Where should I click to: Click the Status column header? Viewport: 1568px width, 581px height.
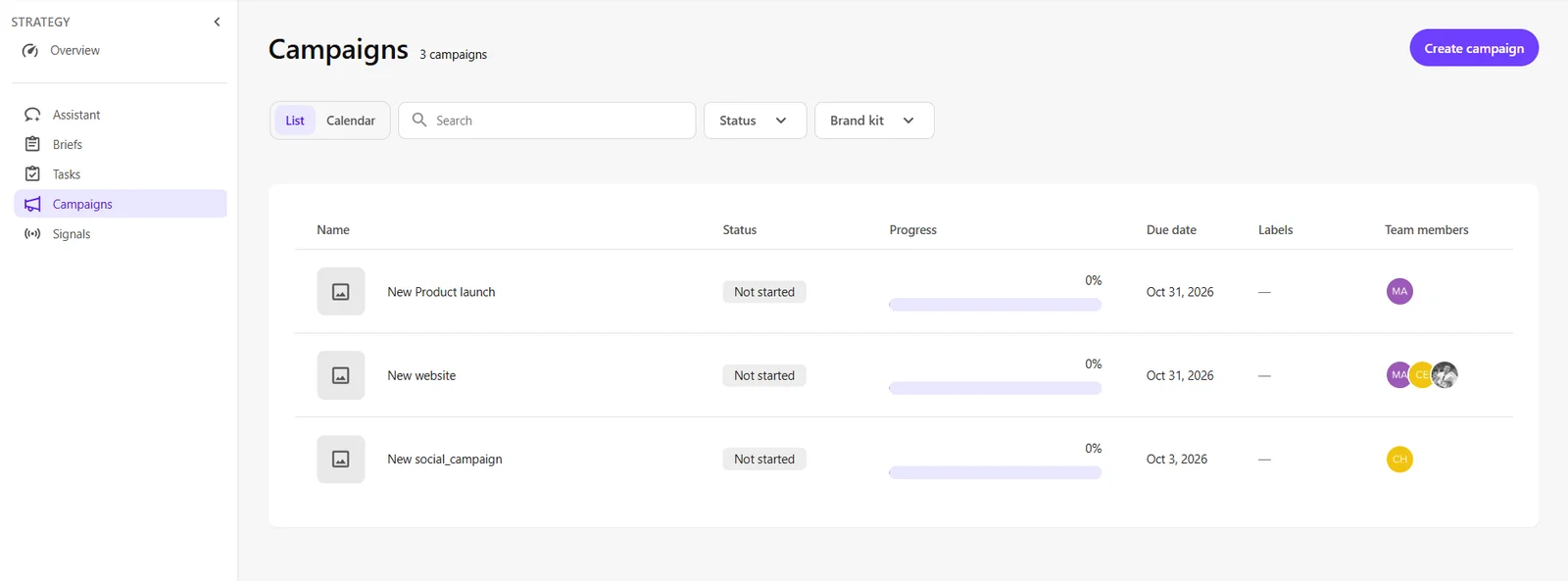740,230
